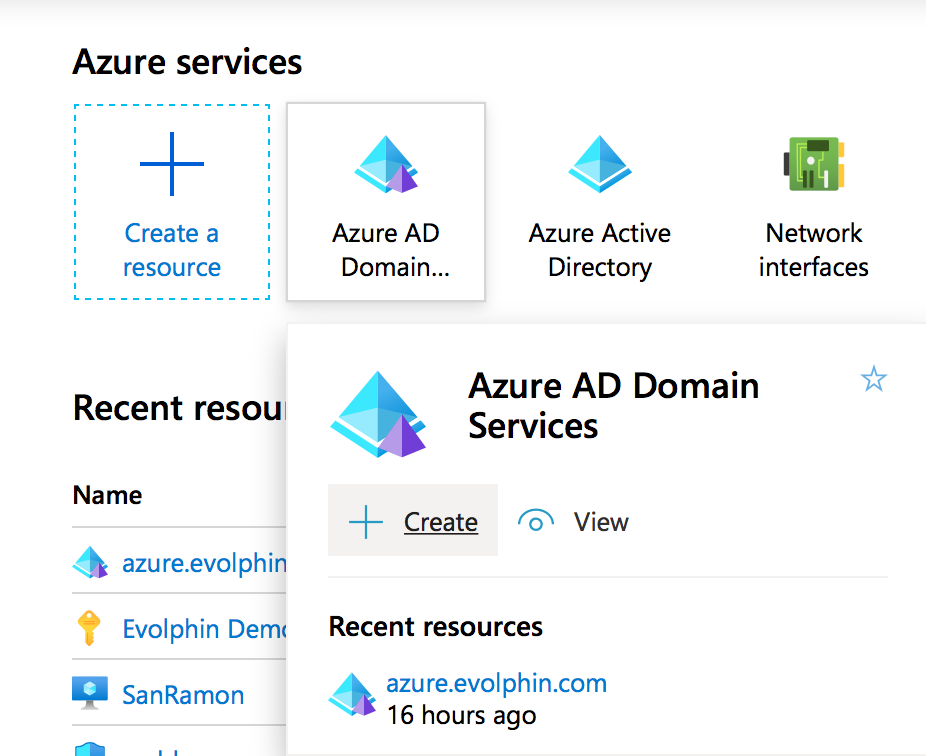Click the eye icon next to View

[x=536, y=521]
